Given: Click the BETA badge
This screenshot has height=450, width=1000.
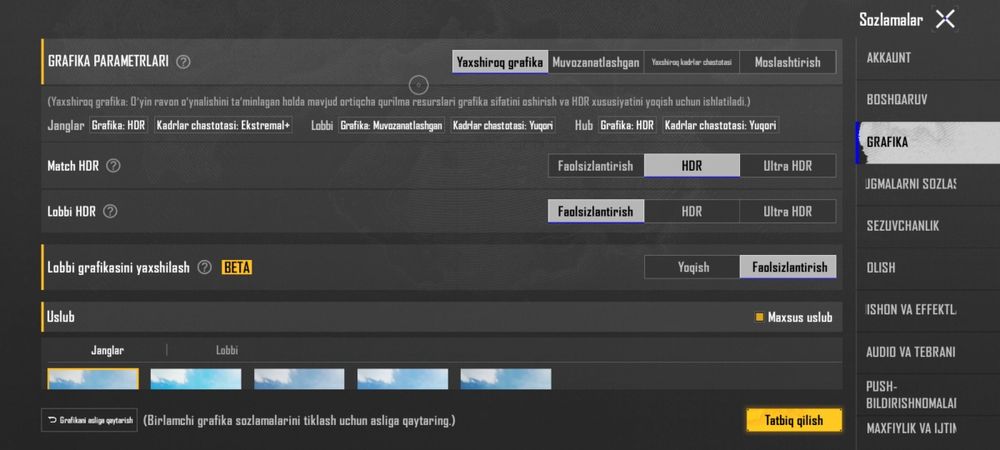Looking at the screenshot, I should pos(237,268).
